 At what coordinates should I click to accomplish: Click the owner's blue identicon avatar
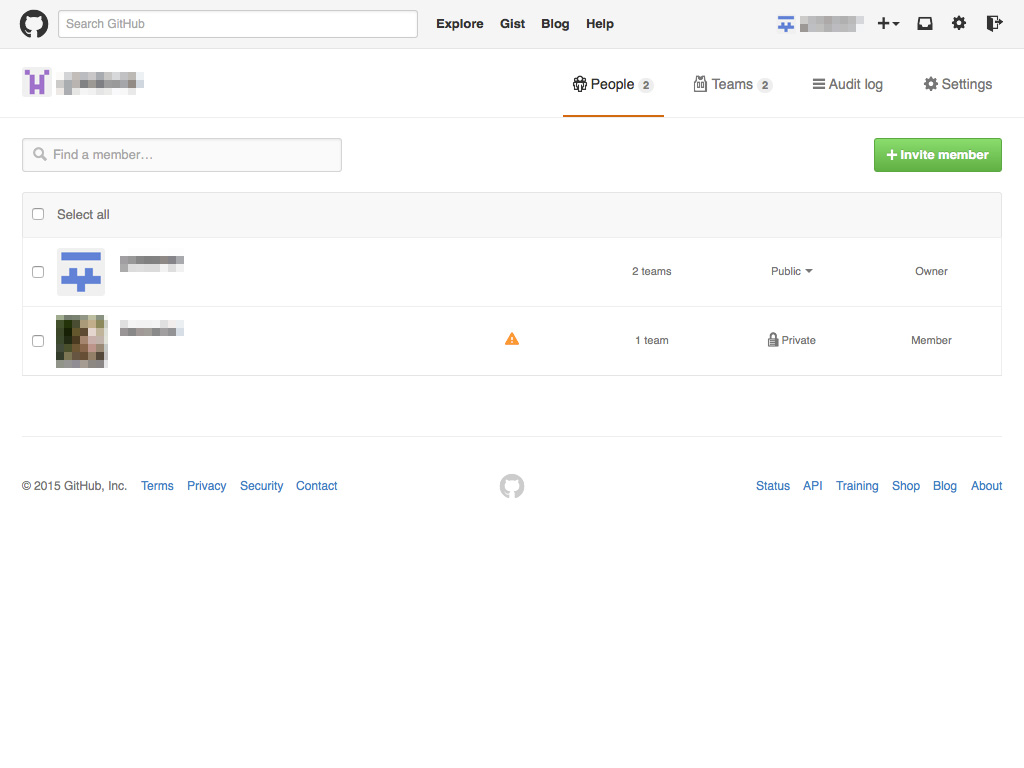pyautogui.click(x=81, y=272)
